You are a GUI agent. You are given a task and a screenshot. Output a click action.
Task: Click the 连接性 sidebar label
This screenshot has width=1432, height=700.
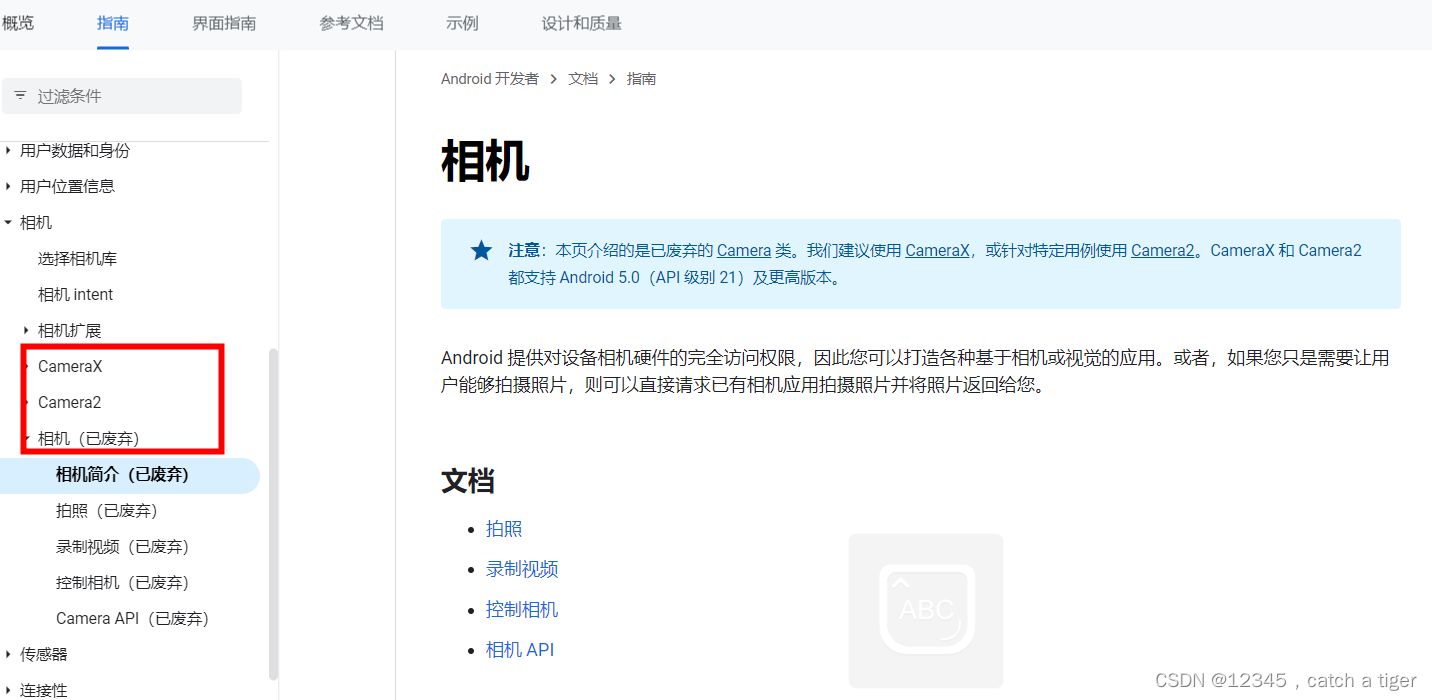click(44, 691)
